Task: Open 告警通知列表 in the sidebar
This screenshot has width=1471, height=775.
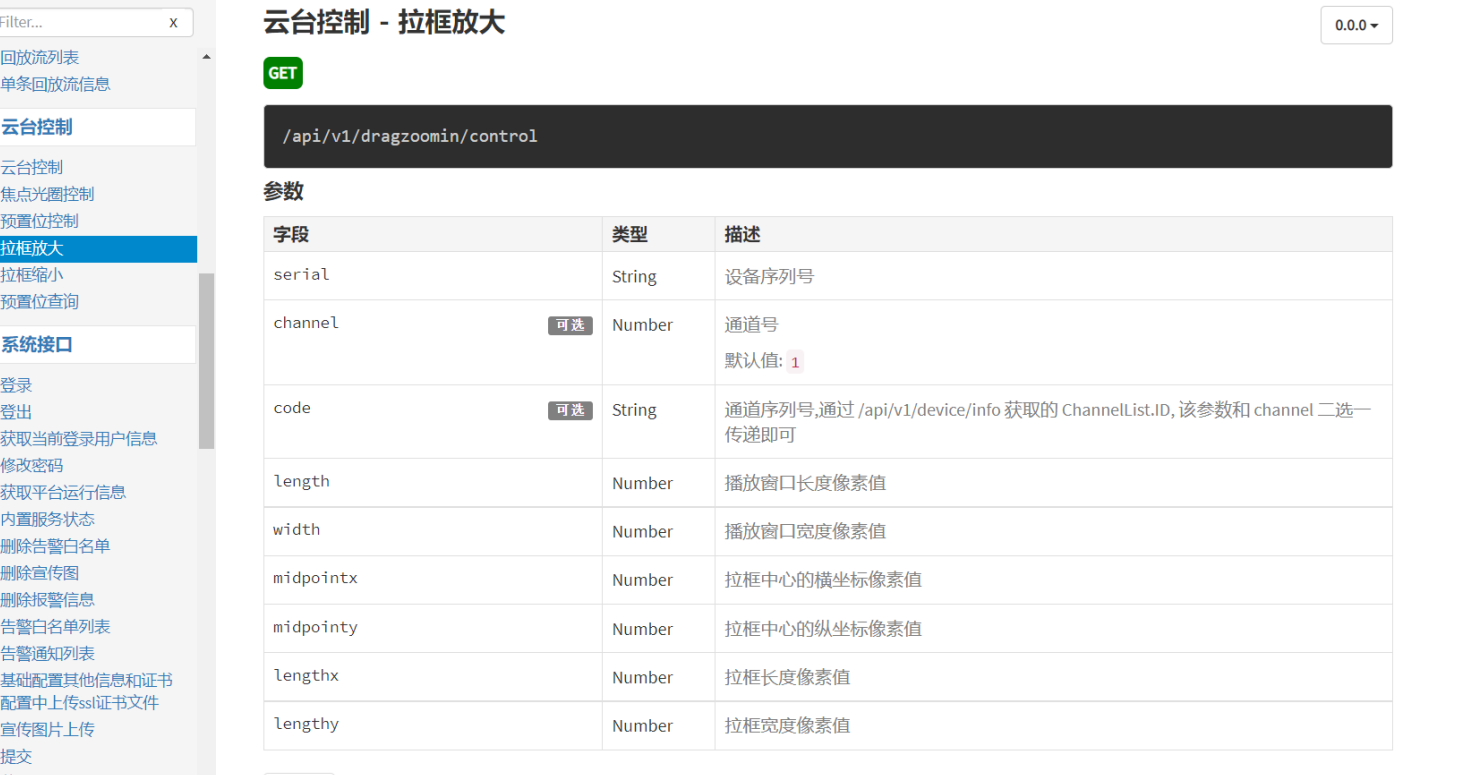Action: 47,654
